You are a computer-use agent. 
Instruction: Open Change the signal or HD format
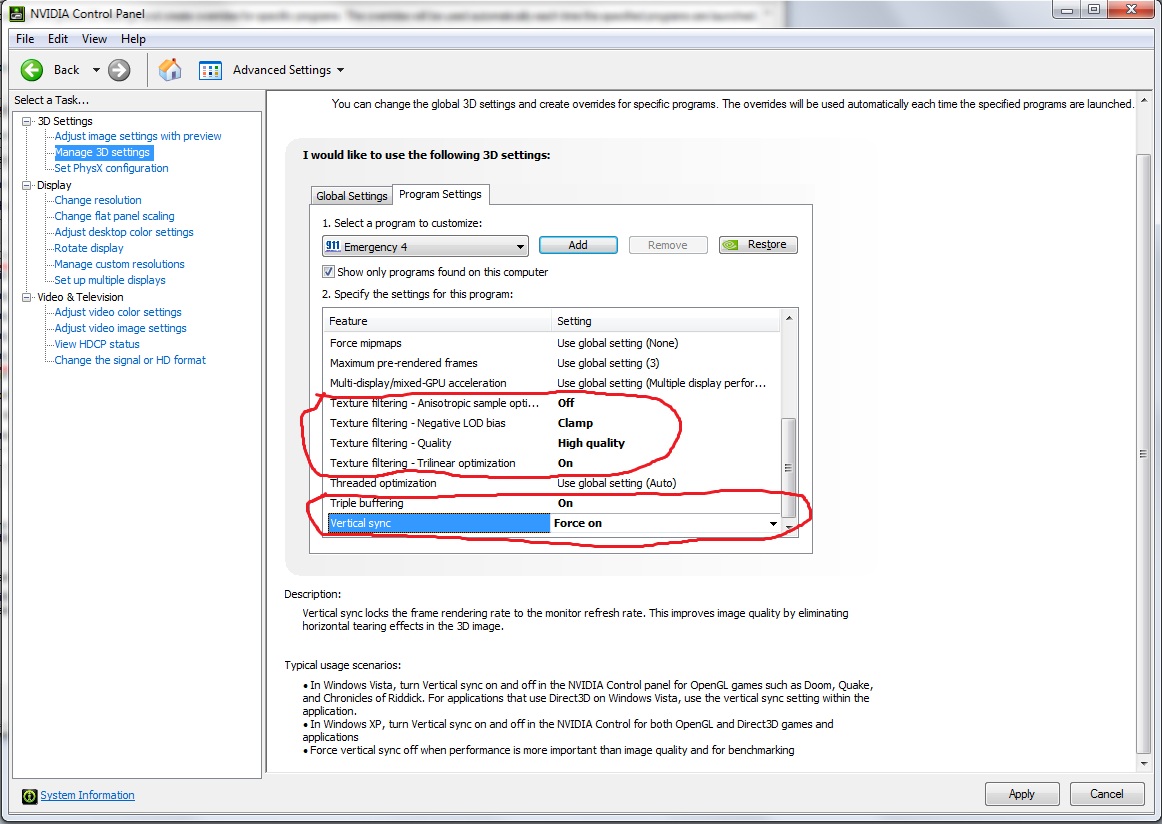click(130, 360)
